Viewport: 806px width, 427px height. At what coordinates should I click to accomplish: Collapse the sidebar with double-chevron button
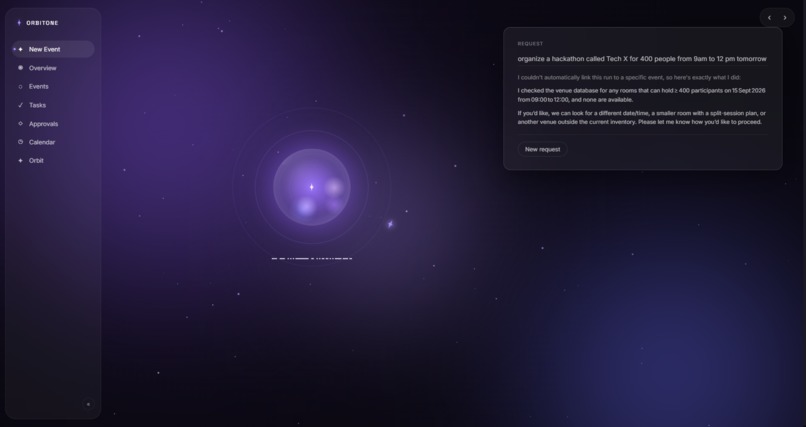(88, 404)
